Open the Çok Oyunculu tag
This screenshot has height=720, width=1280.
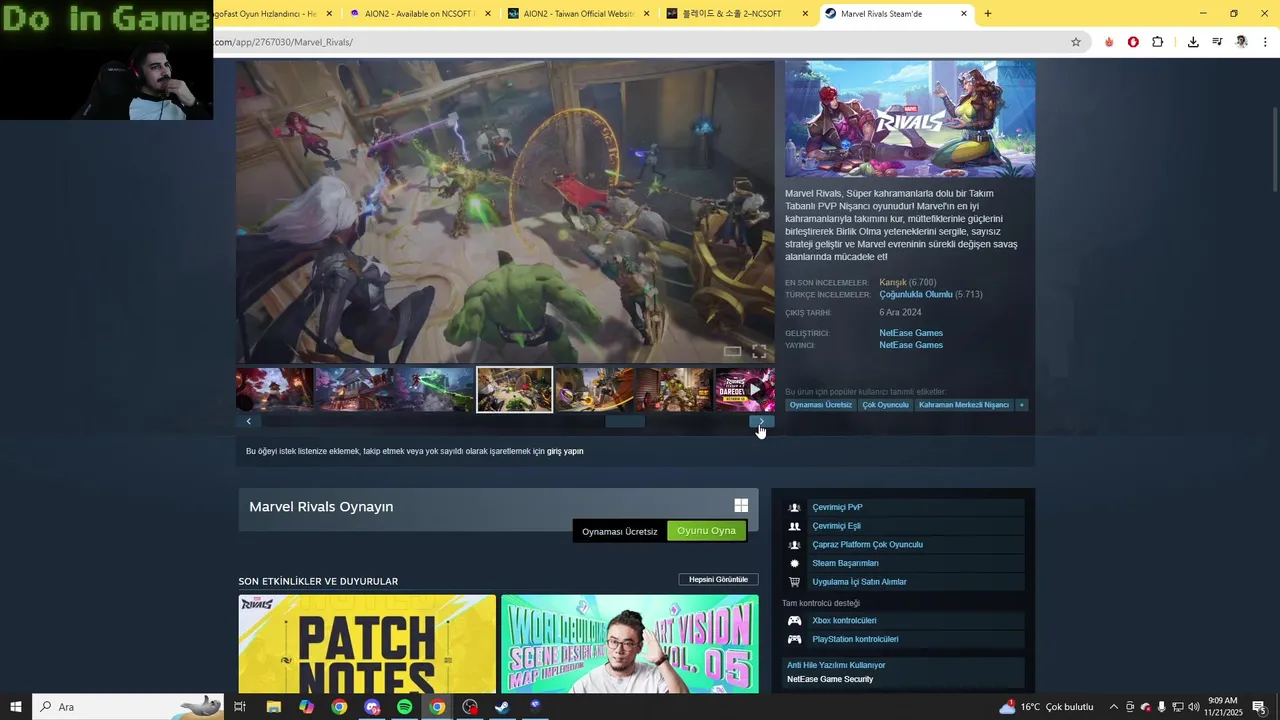pos(885,405)
